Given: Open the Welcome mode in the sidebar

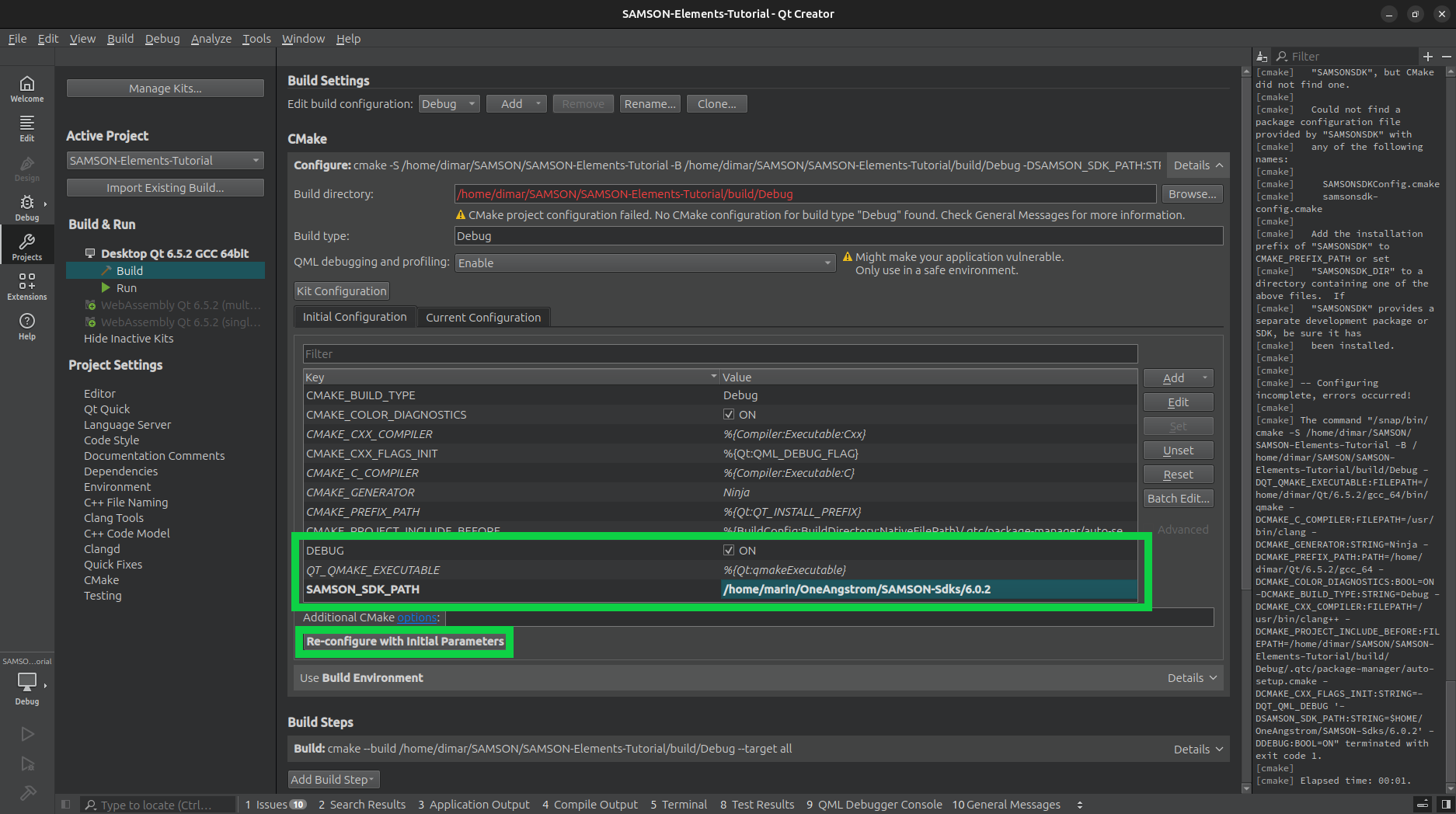Looking at the screenshot, I should click(x=27, y=89).
